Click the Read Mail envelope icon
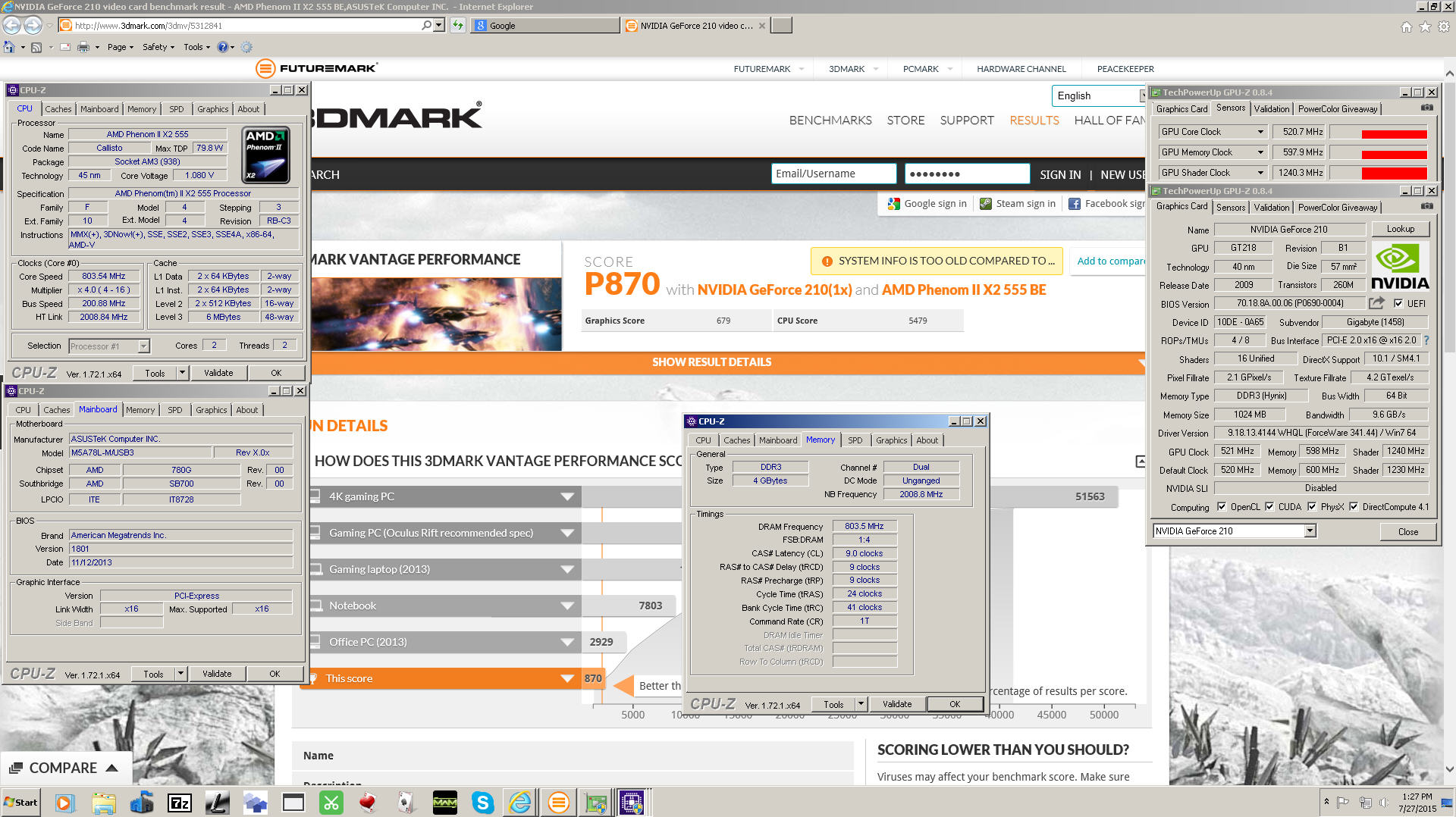This screenshot has height=817, width=1456. click(x=65, y=47)
